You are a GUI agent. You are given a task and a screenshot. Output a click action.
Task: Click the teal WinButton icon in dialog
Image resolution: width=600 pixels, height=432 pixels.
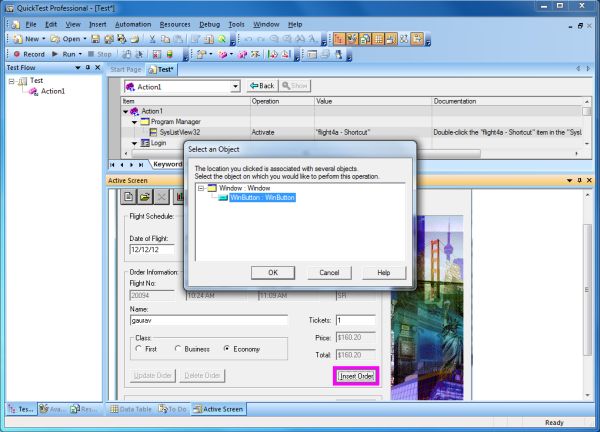pyautogui.click(x=223, y=198)
